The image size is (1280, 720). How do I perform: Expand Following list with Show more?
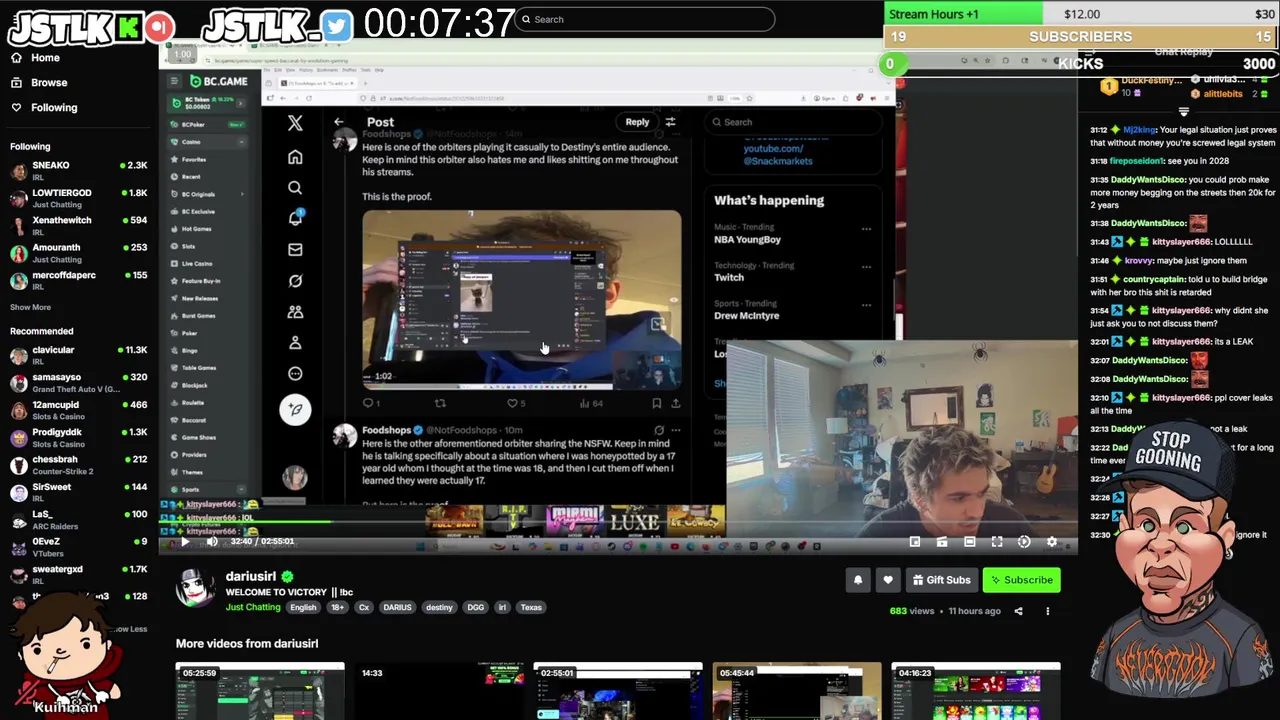pyautogui.click(x=30, y=307)
